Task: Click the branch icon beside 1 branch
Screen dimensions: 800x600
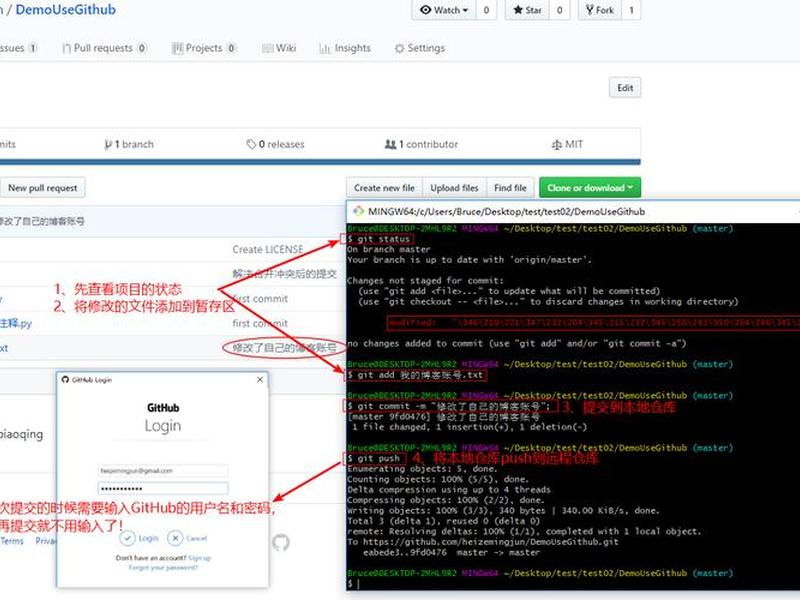Action: [108, 145]
